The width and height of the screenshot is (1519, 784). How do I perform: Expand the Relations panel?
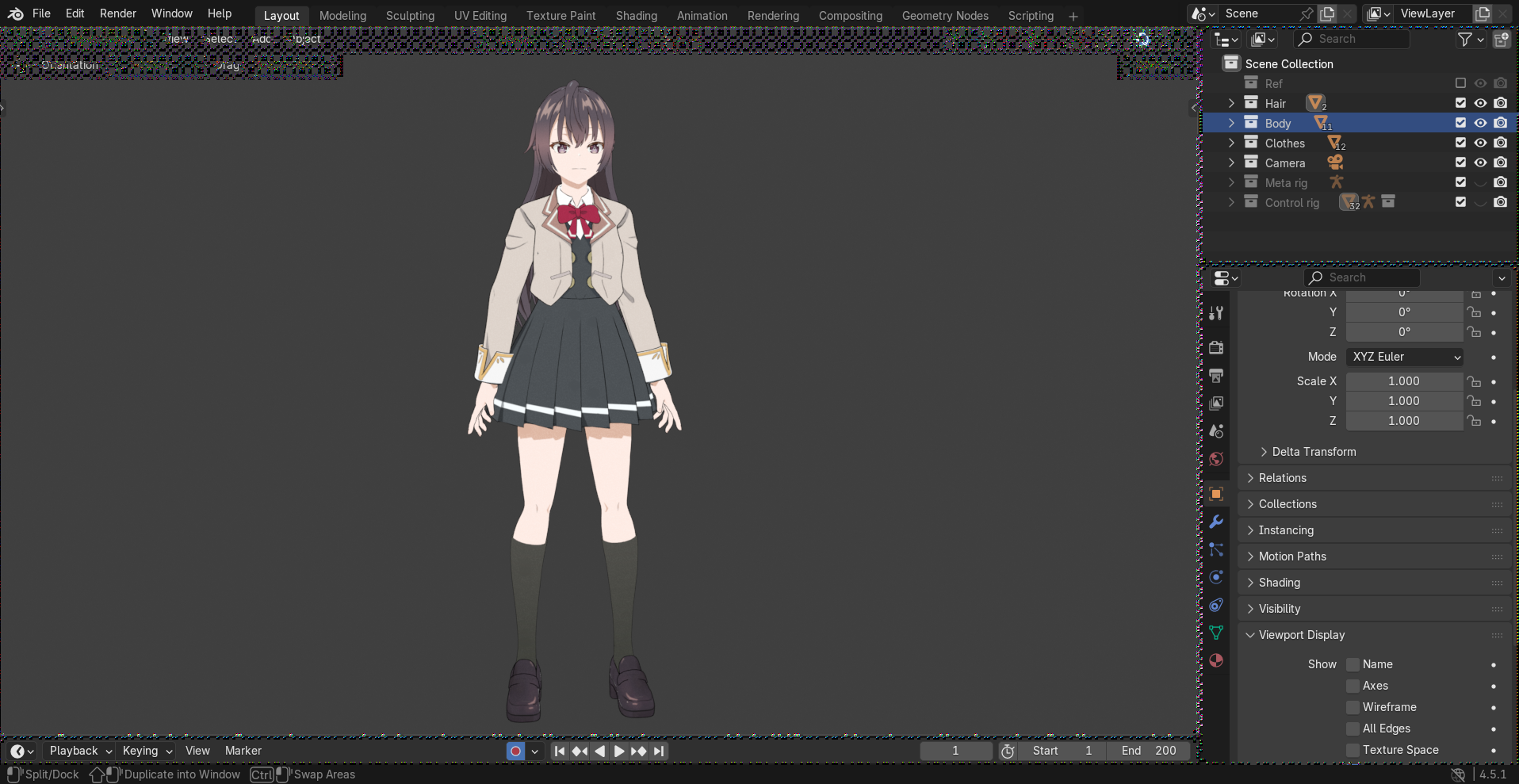pyautogui.click(x=1283, y=478)
